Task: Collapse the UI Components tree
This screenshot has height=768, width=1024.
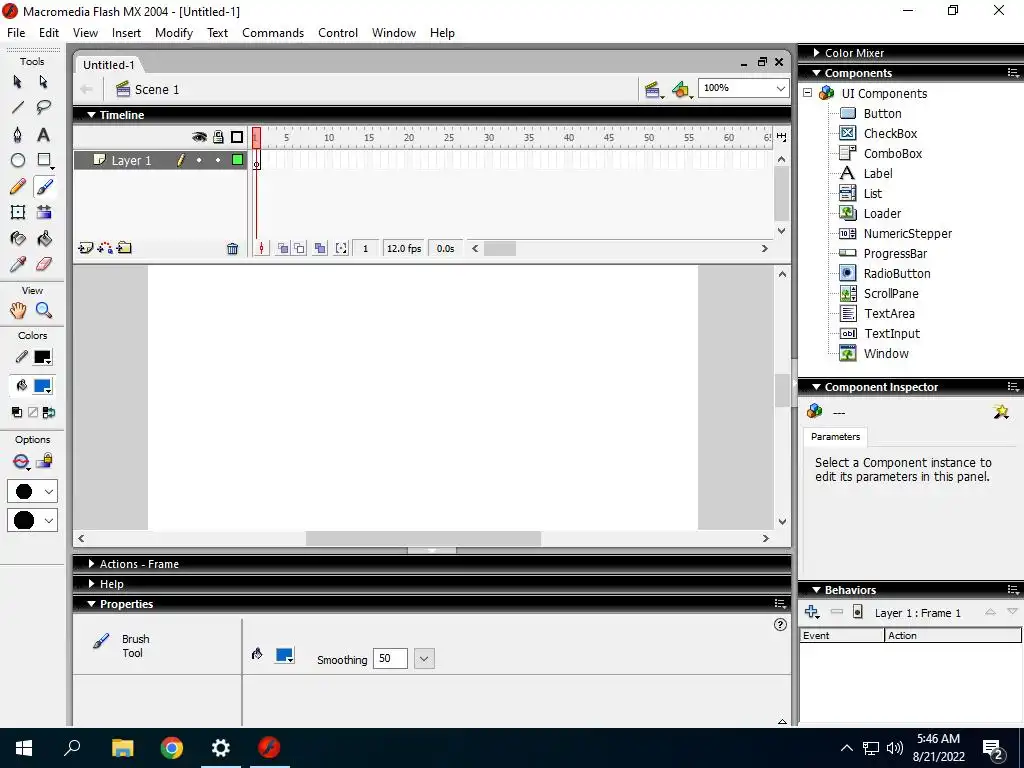Action: [808, 93]
